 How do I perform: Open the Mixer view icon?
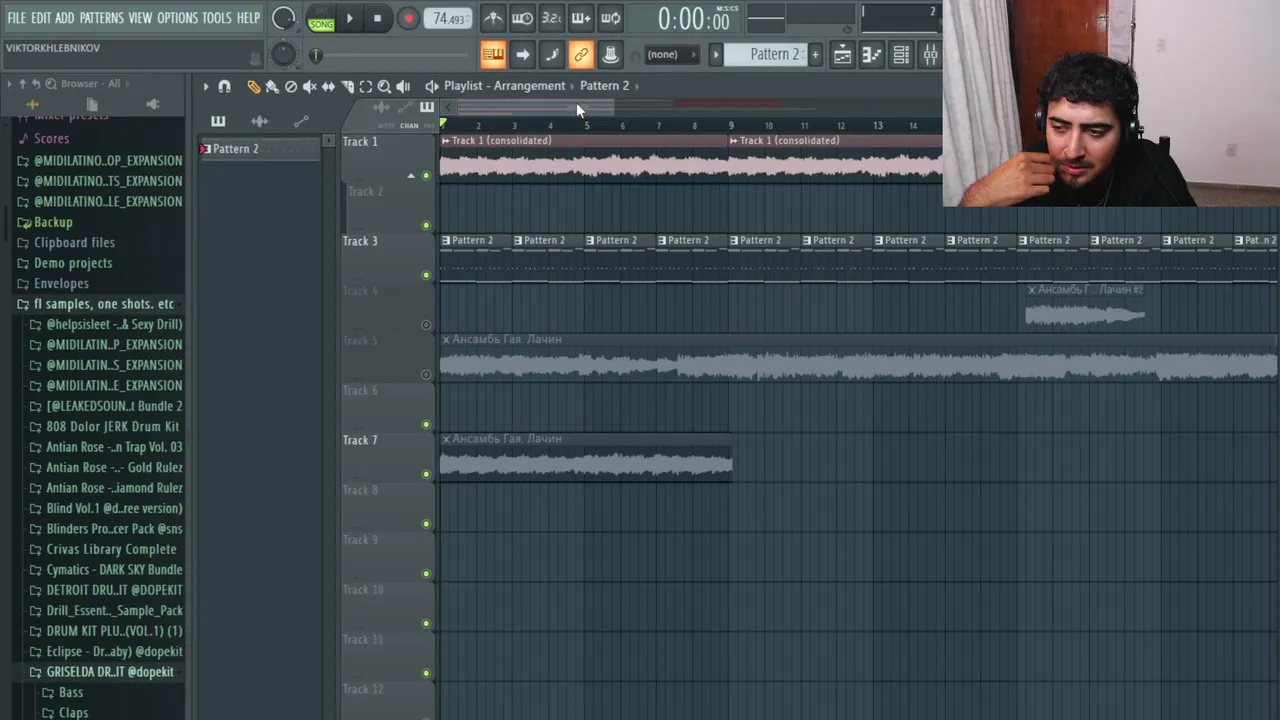[930, 55]
